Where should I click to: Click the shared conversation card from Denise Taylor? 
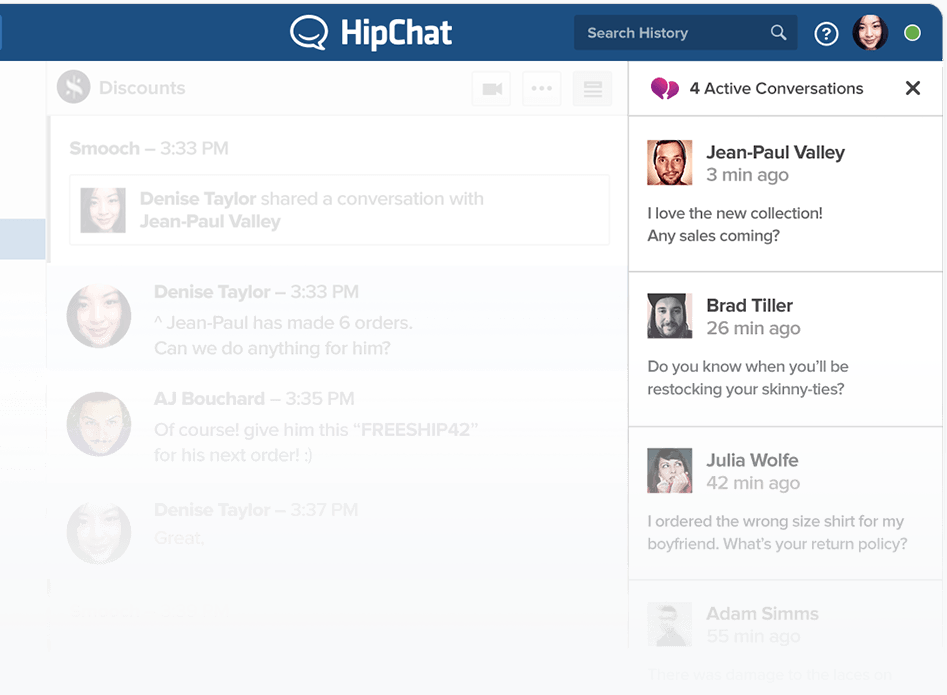[339, 210]
